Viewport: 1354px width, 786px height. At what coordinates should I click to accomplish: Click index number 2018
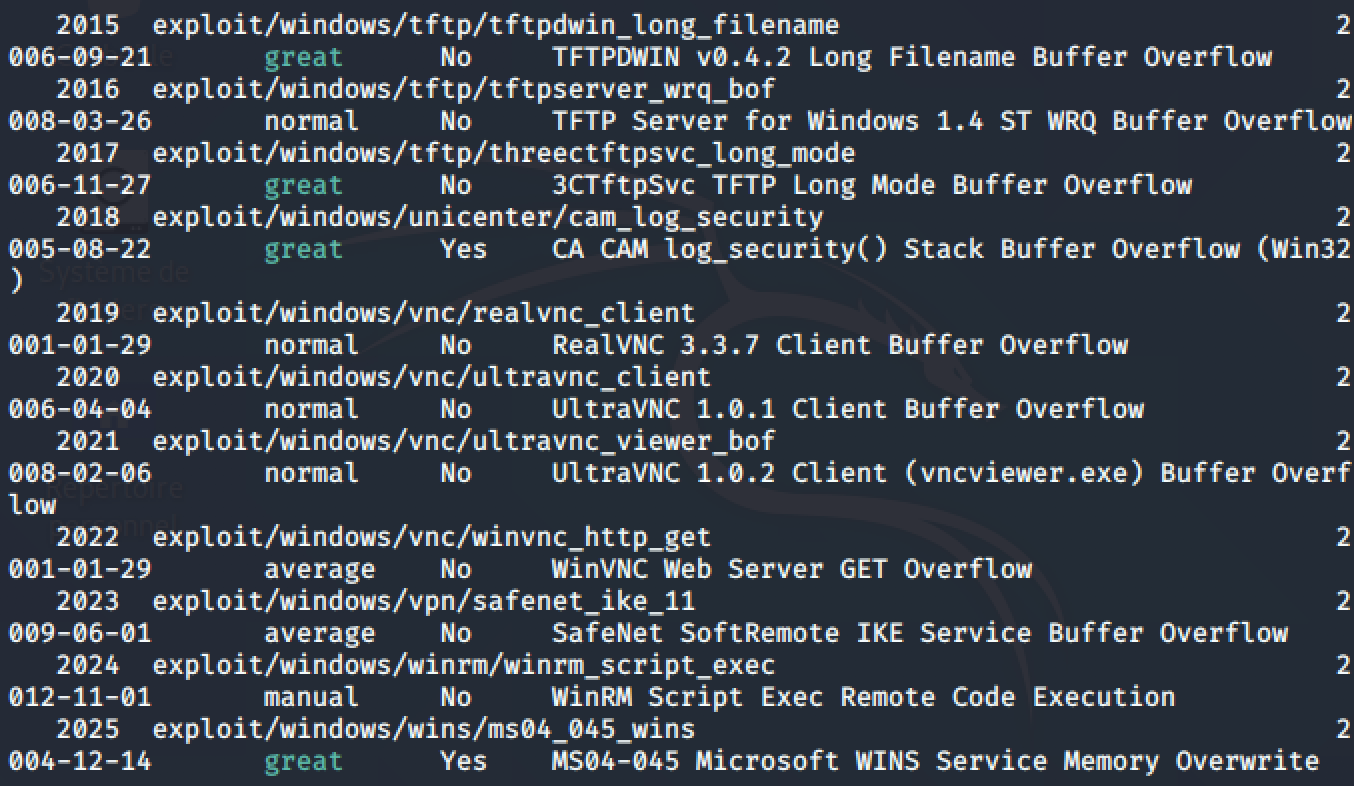(88, 217)
